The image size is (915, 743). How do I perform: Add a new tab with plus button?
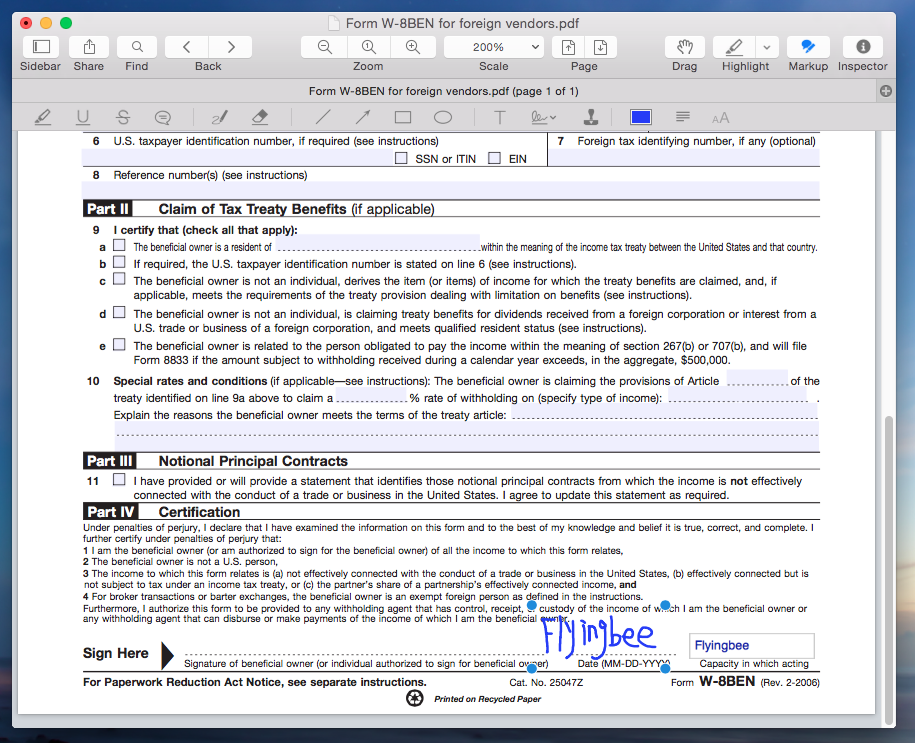pyautogui.click(x=886, y=91)
